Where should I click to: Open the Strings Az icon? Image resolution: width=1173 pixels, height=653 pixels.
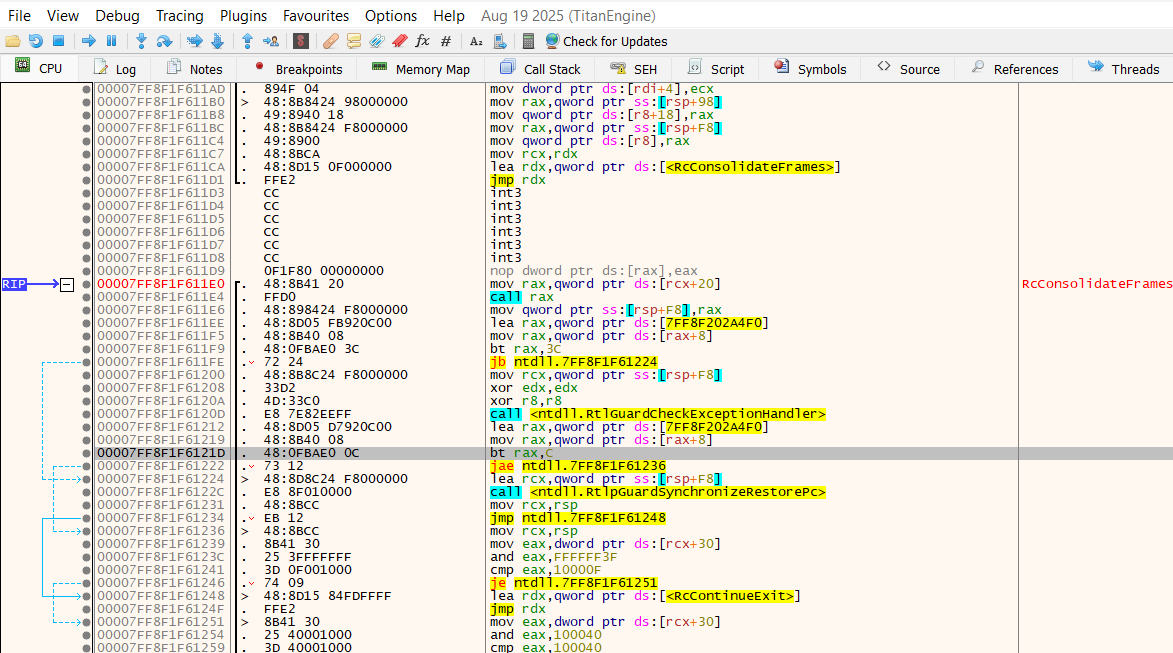click(x=477, y=41)
